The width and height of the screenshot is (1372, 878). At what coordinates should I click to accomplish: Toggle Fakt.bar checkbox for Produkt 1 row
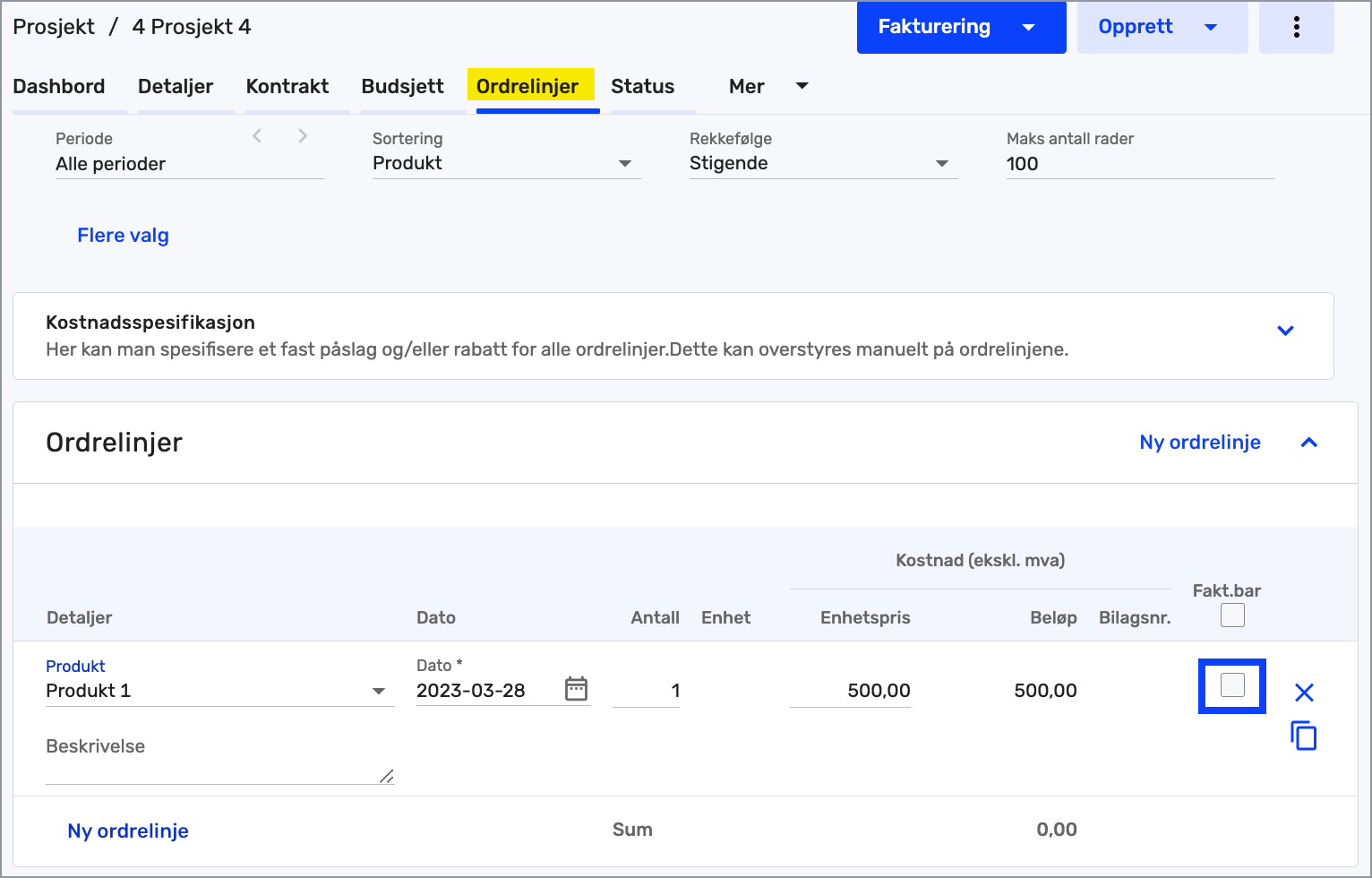click(x=1232, y=685)
